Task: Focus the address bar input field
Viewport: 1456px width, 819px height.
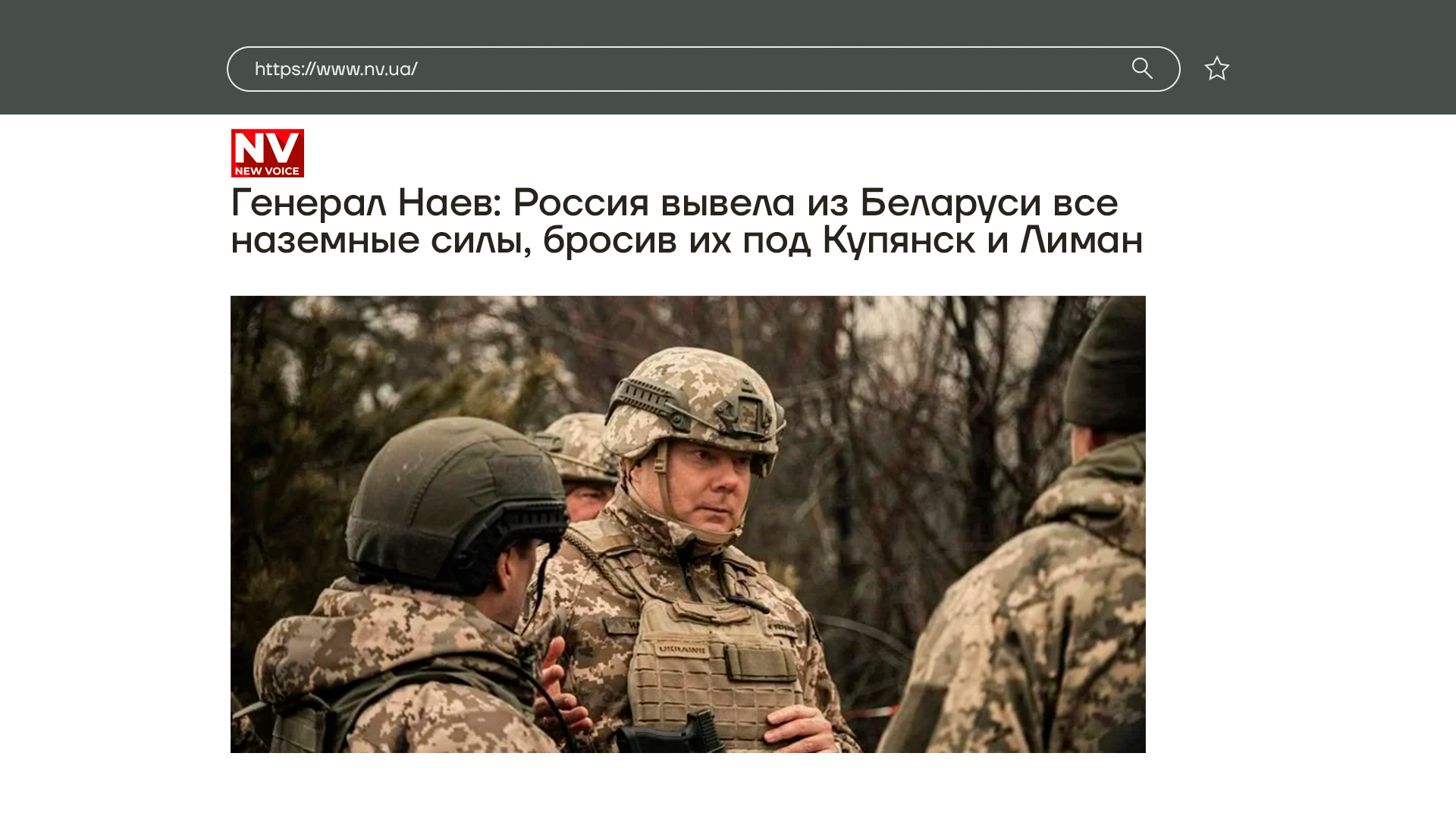Action: click(703, 69)
